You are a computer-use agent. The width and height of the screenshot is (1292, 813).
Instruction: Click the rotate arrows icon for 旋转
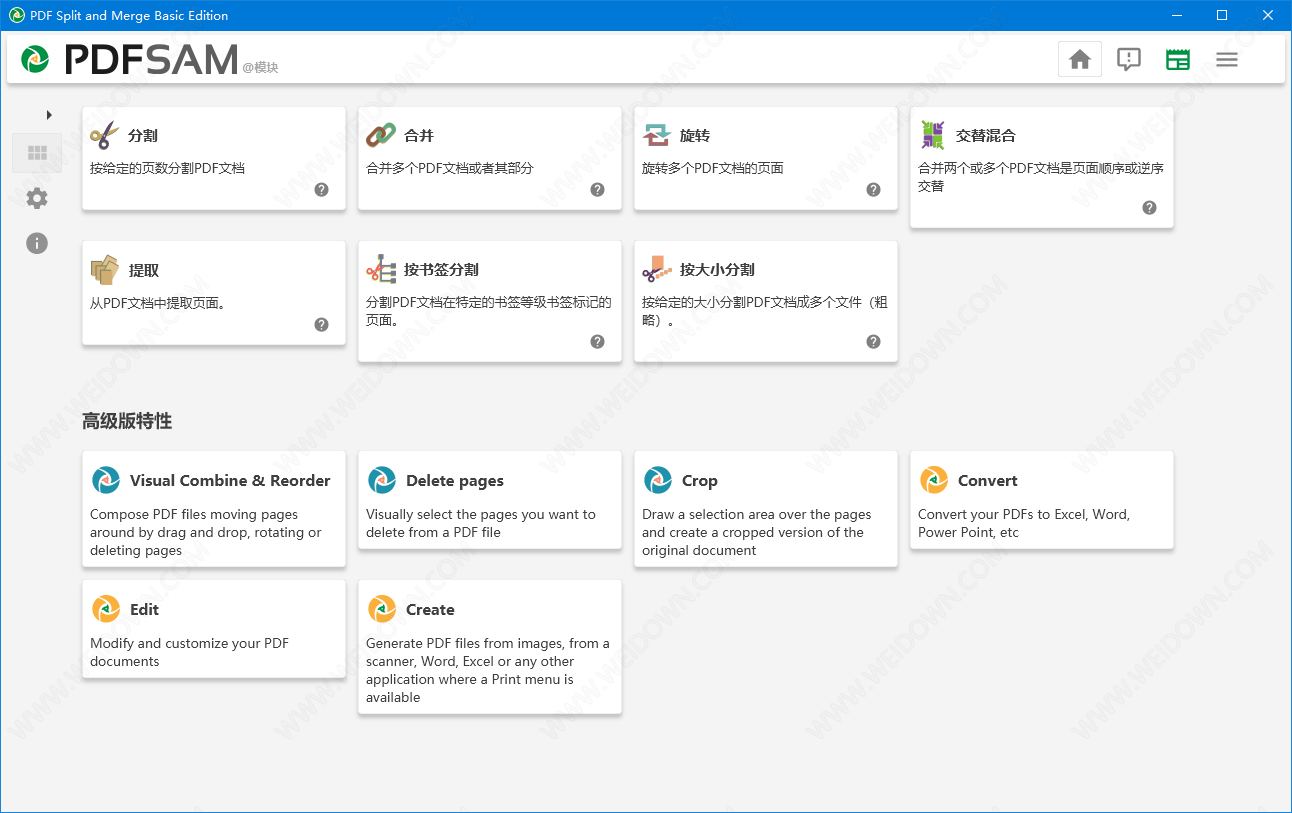point(657,135)
